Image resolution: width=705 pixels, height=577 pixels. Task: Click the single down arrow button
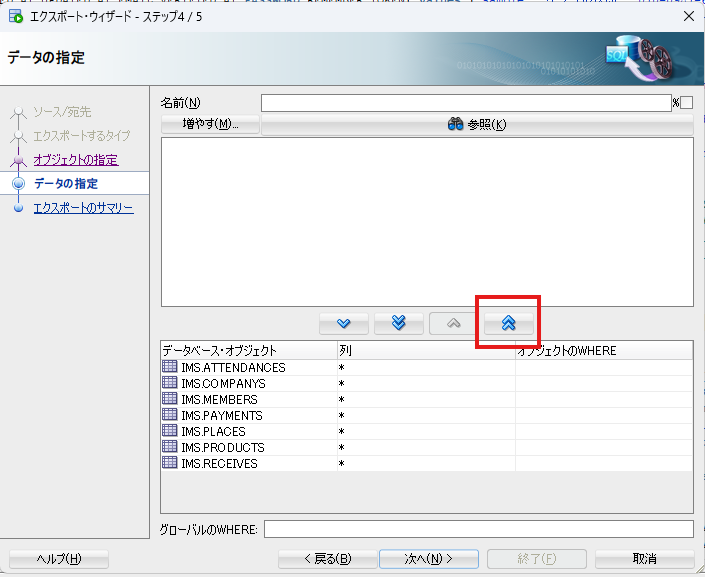(344, 323)
